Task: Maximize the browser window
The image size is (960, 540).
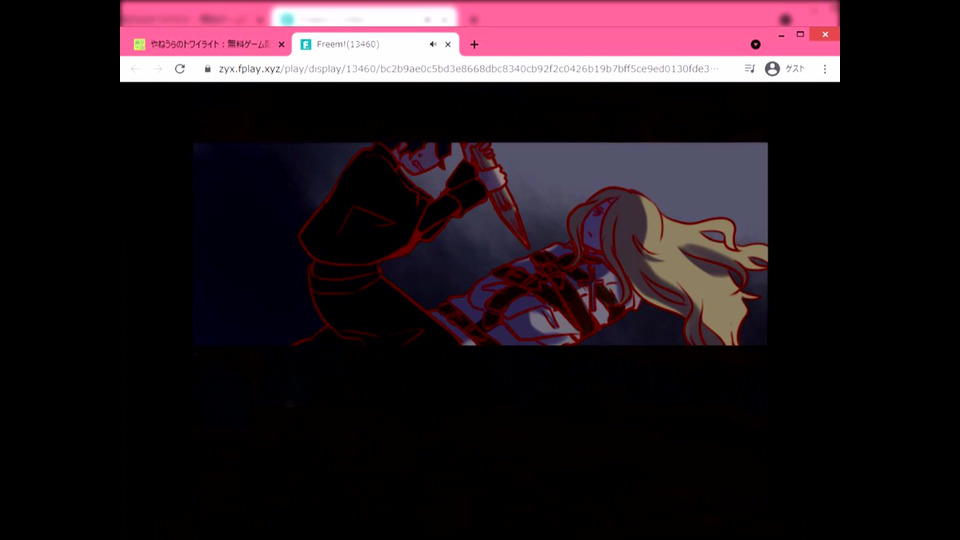Action: [x=800, y=35]
